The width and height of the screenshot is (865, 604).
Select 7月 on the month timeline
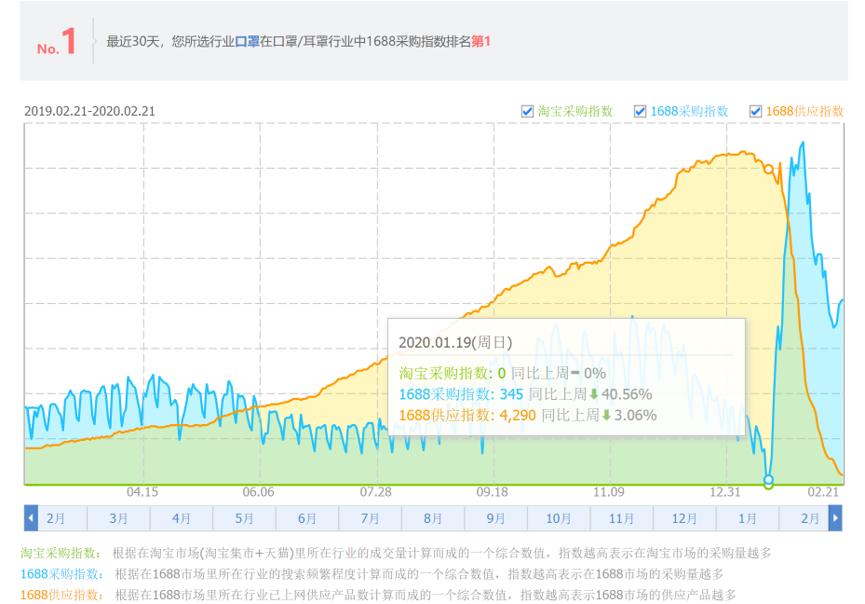click(x=369, y=518)
